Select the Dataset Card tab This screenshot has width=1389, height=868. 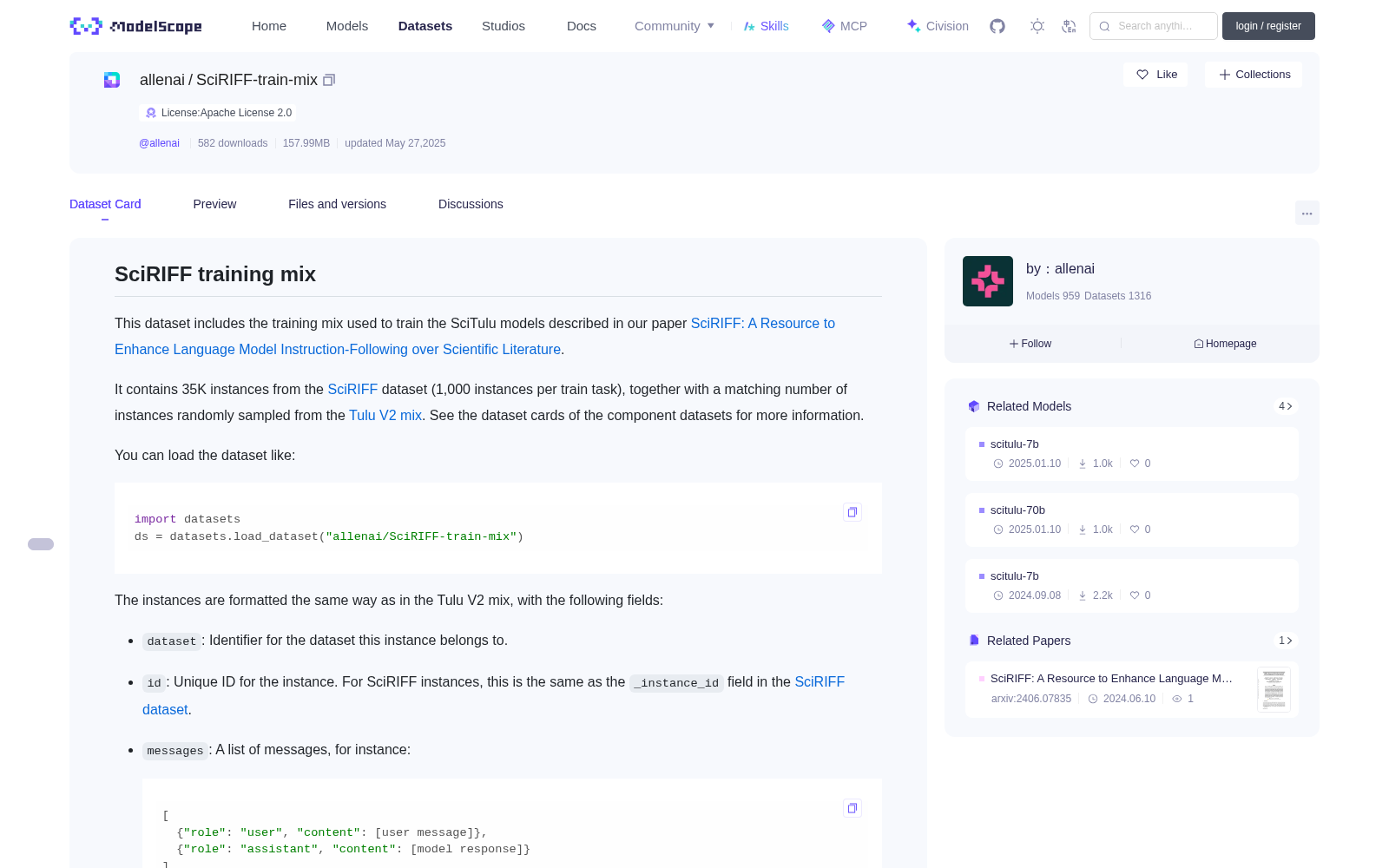pos(105,204)
